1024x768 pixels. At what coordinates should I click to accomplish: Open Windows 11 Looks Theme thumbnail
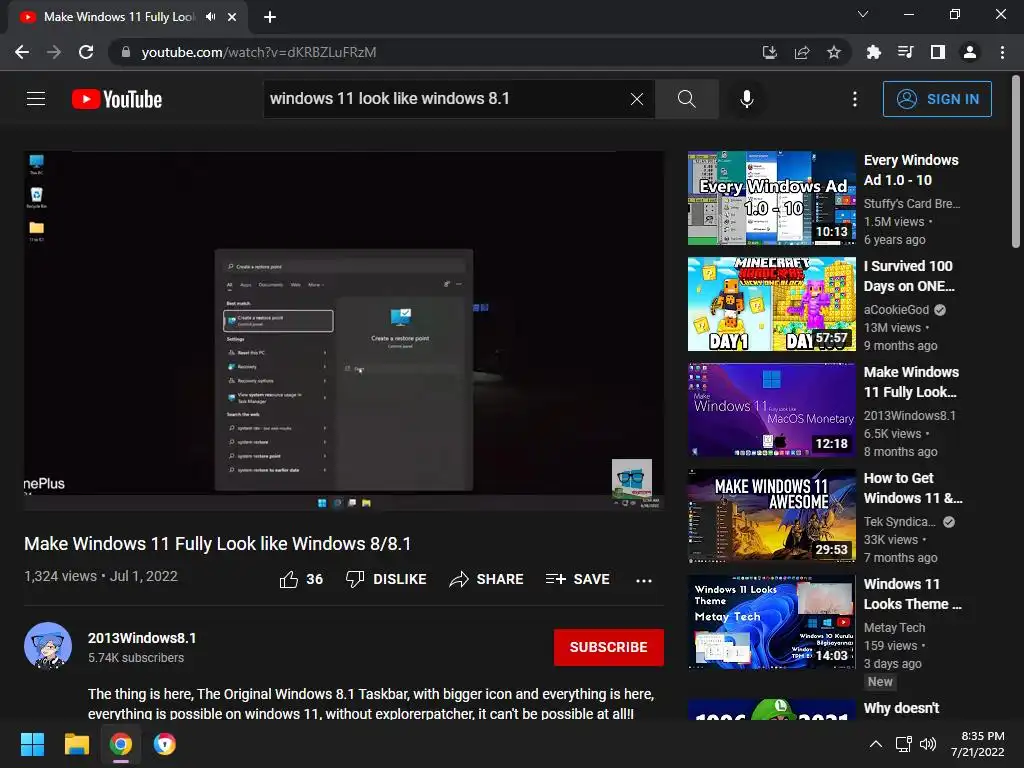pos(771,622)
